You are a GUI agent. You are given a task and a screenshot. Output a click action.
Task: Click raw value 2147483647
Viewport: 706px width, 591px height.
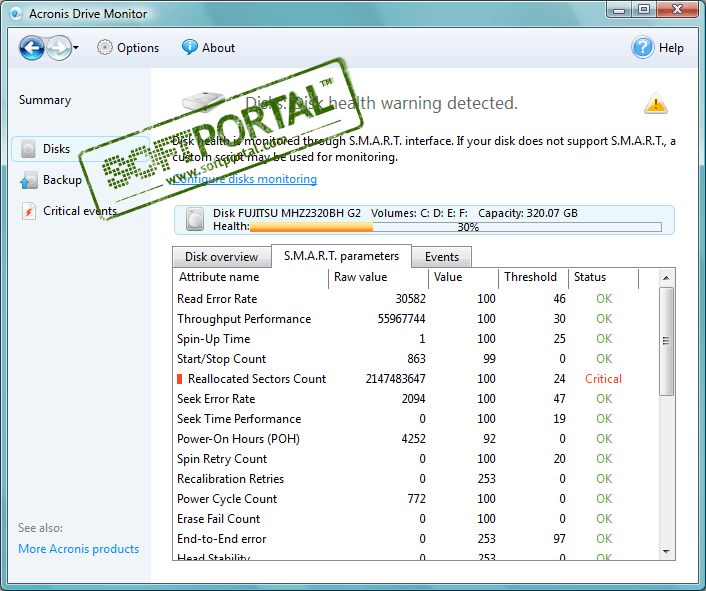[395, 379]
